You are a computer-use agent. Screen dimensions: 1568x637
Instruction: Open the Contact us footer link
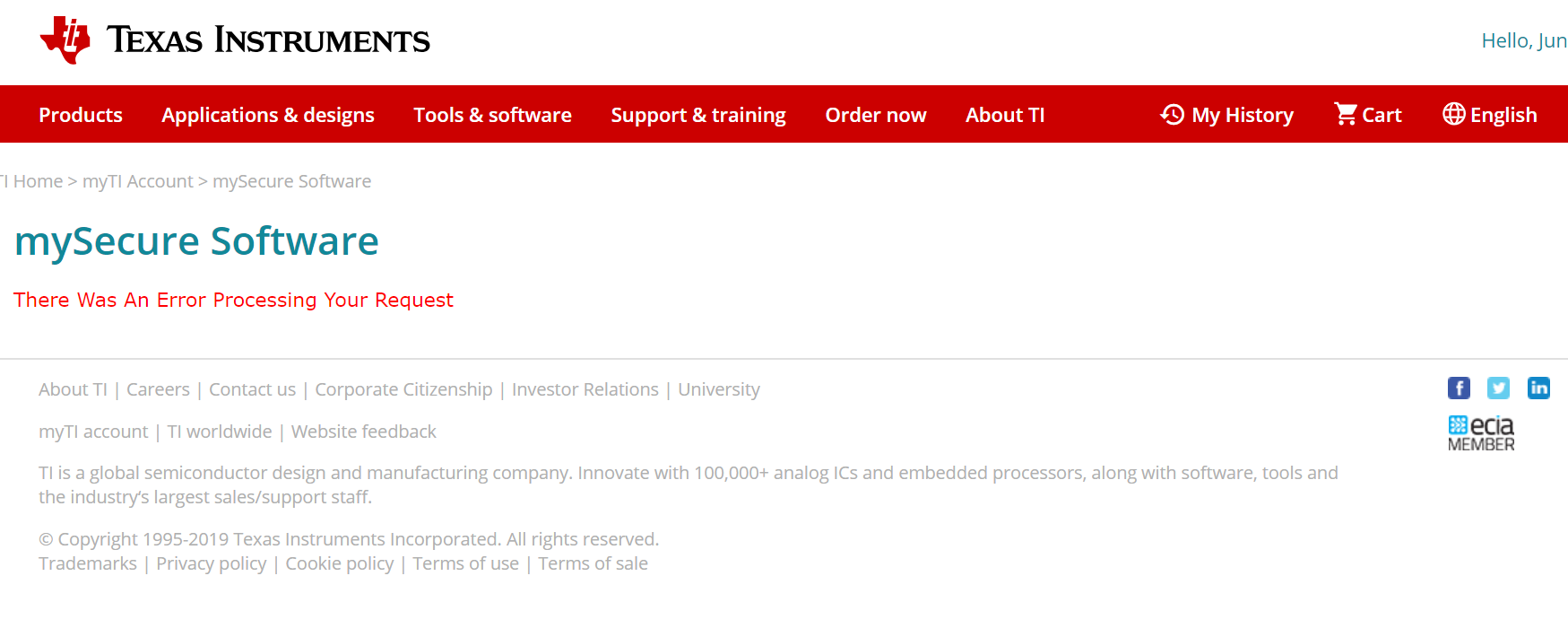coord(252,389)
